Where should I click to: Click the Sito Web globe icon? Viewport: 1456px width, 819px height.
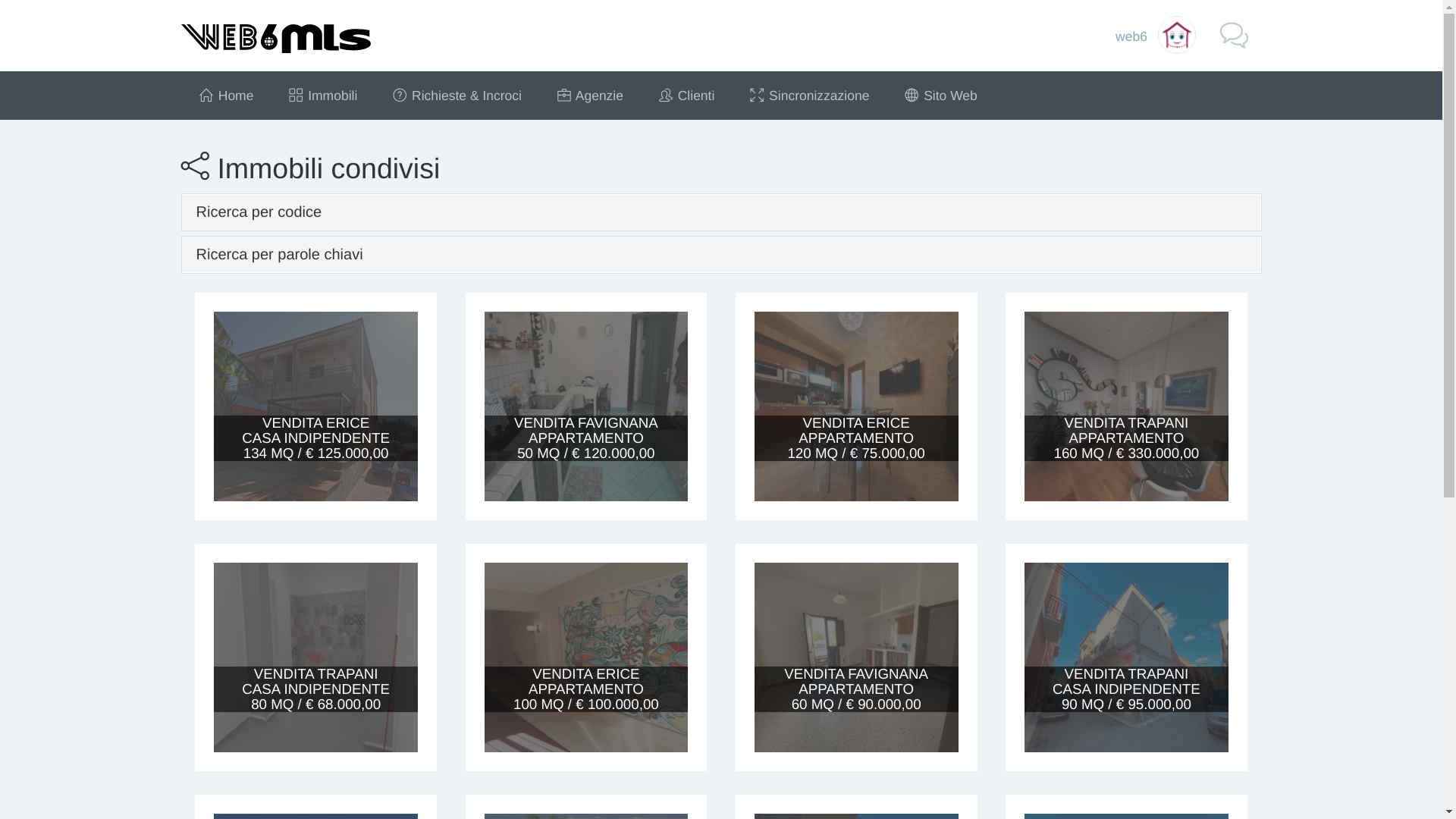coord(912,96)
